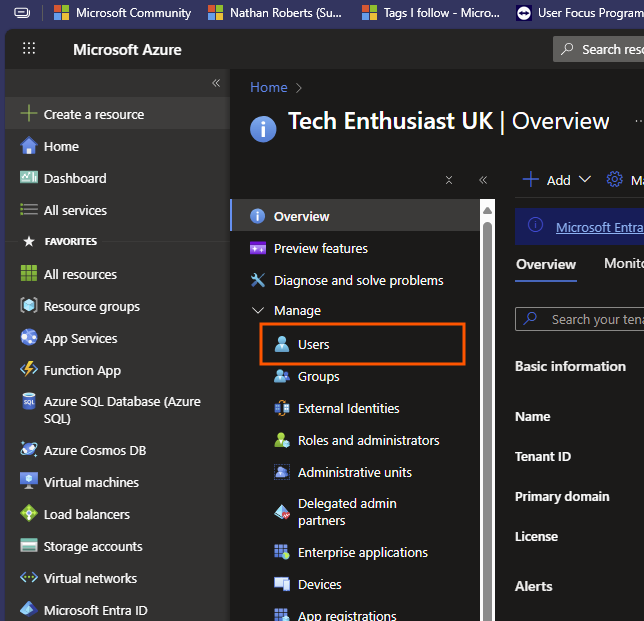
Task: Expand the Add dropdown arrow
Action: (585, 180)
